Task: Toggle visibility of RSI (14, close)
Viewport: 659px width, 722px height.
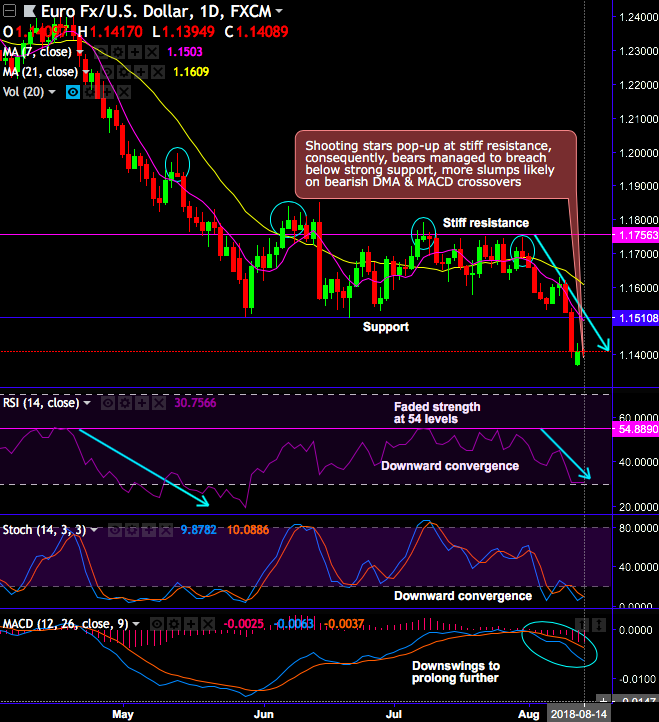Action: (x=108, y=403)
